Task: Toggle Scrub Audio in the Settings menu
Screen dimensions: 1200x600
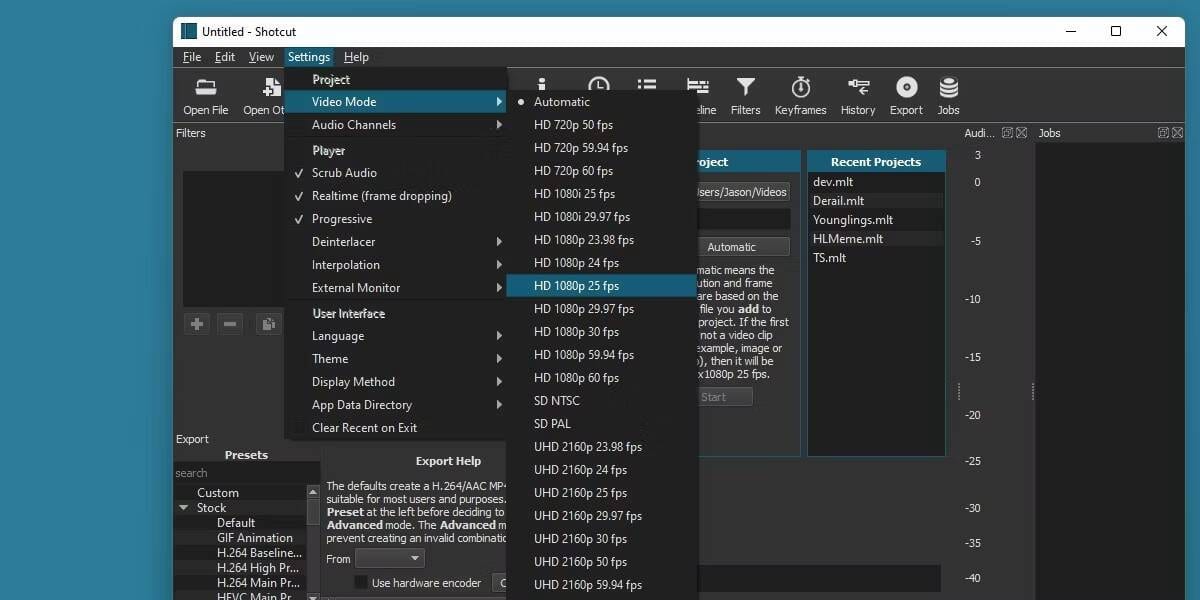Action: [344, 173]
